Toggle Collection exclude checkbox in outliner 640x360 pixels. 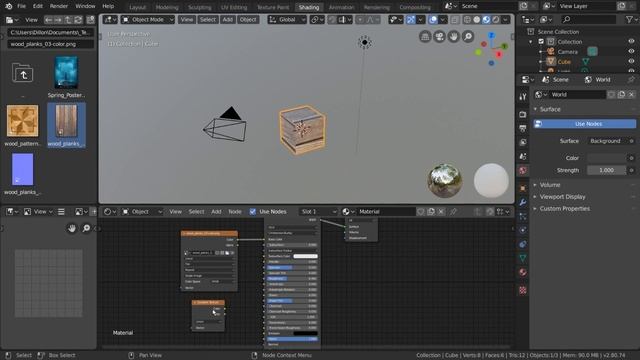541,41
